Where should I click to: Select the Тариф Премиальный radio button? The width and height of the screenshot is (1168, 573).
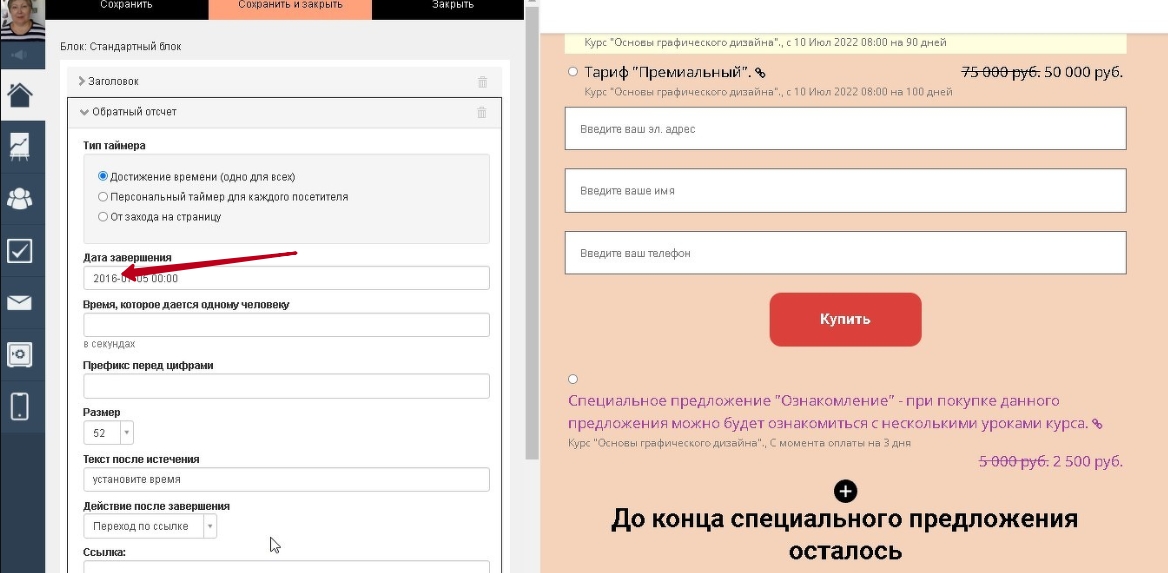pos(572,72)
